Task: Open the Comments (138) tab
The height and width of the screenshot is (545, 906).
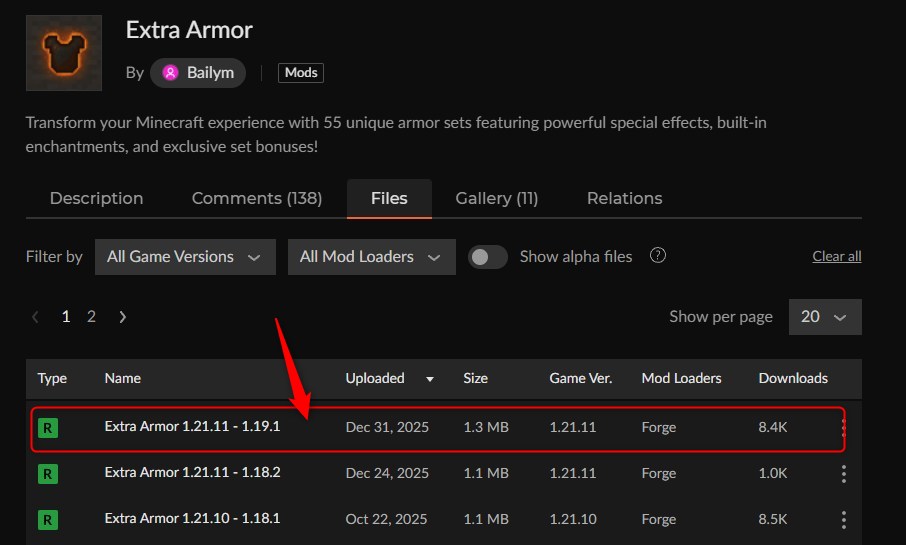Action: [x=257, y=198]
